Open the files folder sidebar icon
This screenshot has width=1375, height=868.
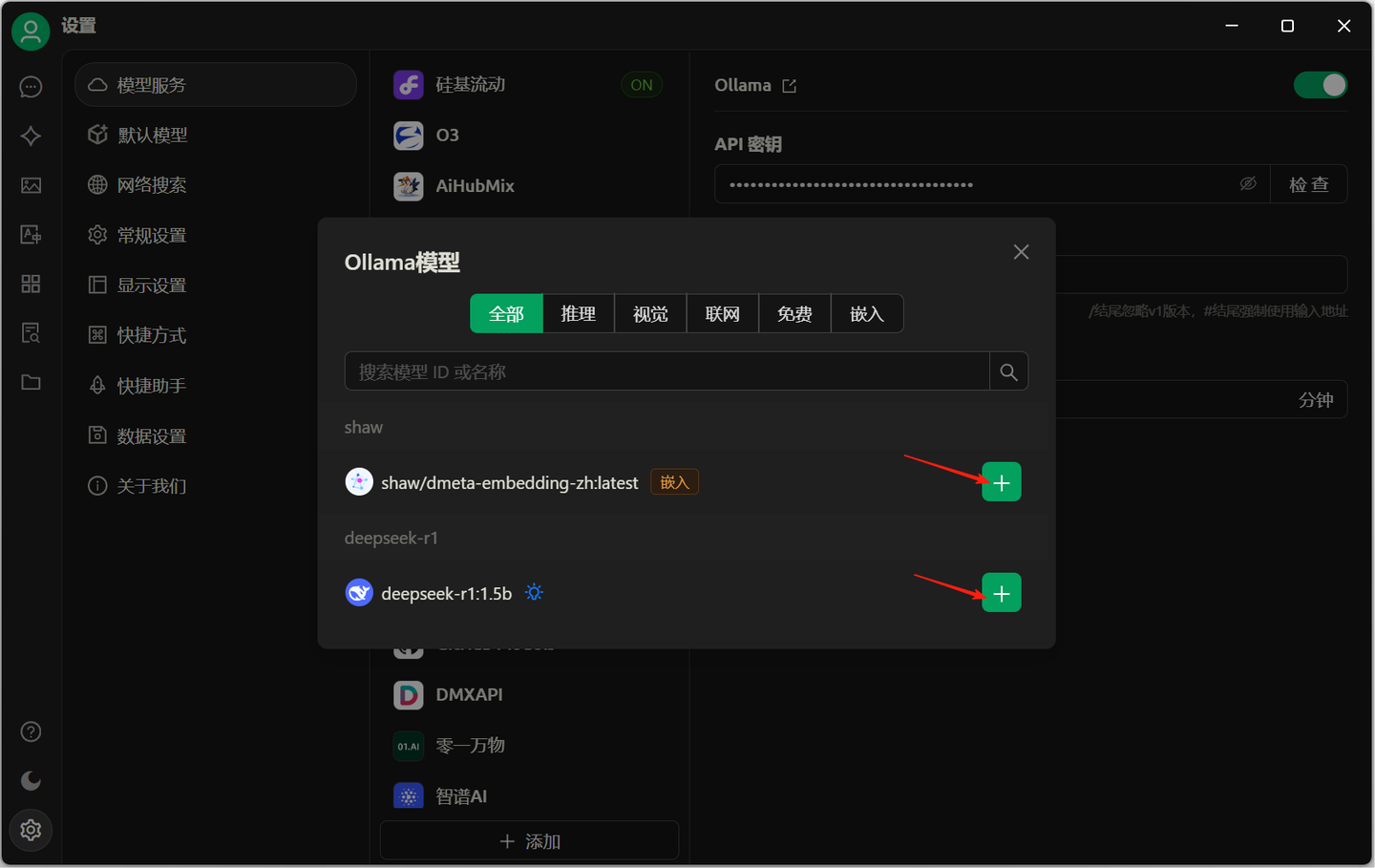[x=31, y=382]
